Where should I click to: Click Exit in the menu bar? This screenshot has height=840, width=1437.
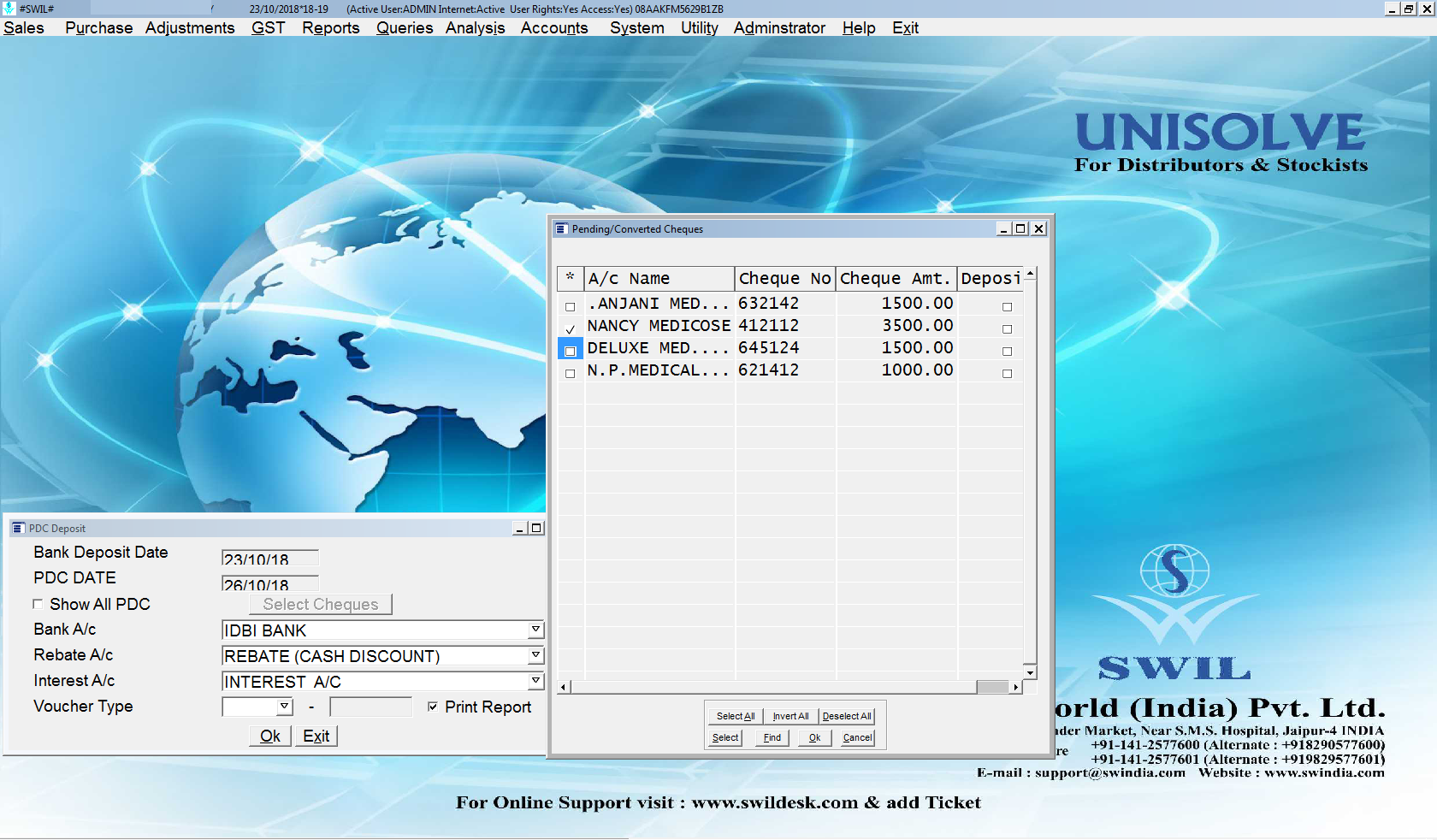(x=905, y=28)
